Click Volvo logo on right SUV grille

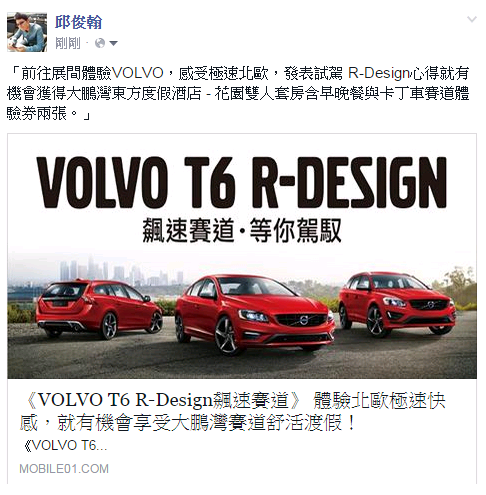pyautogui.click(x=430, y=304)
